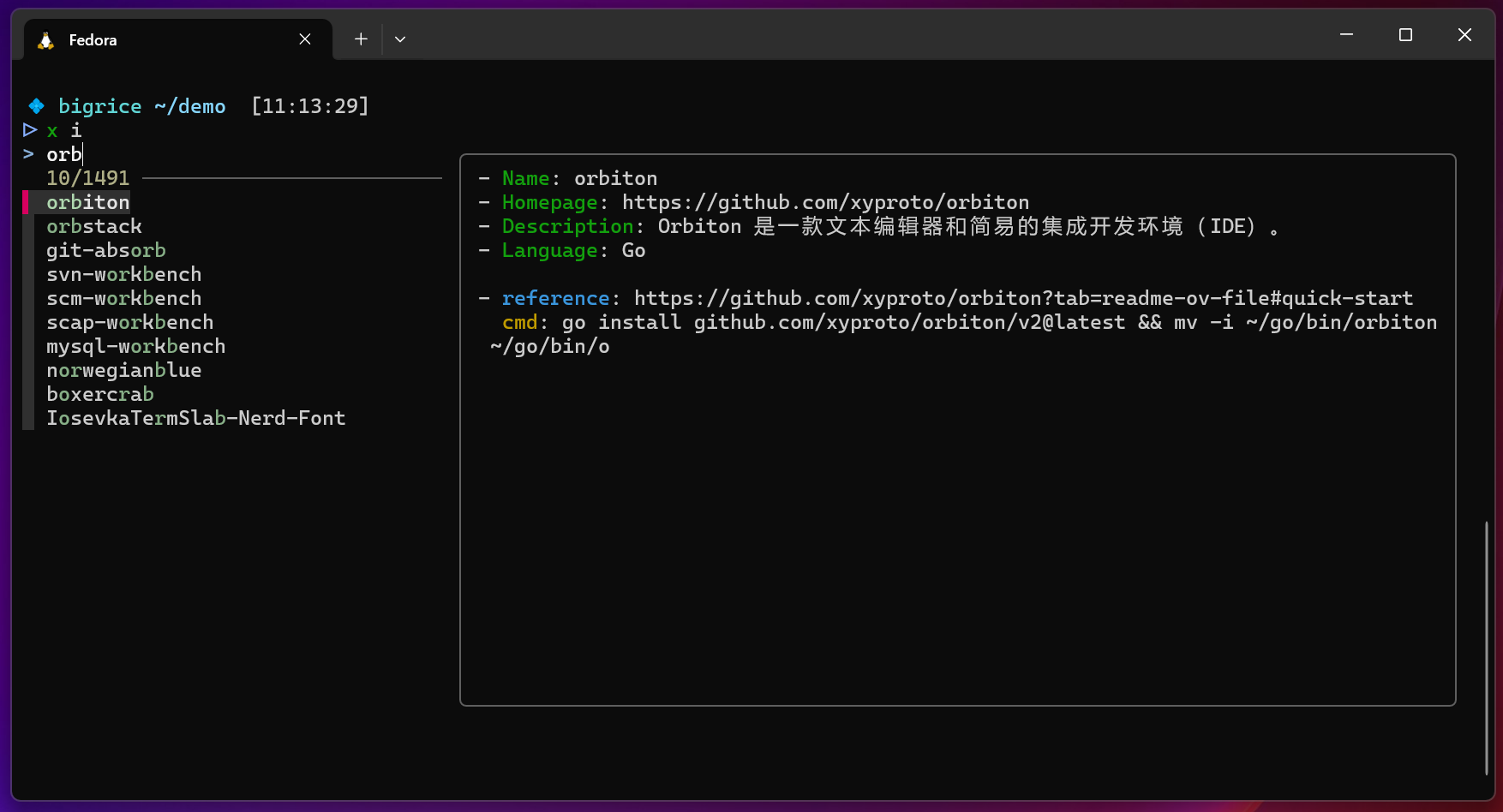The height and width of the screenshot is (812, 1503).
Task: Open the reference quick-start URL
Action: click(1023, 298)
